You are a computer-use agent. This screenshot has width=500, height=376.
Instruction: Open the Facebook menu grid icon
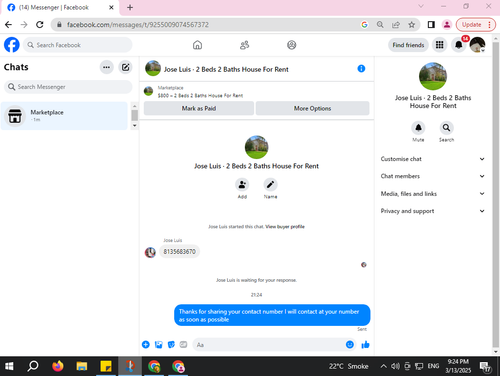coord(440,45)
